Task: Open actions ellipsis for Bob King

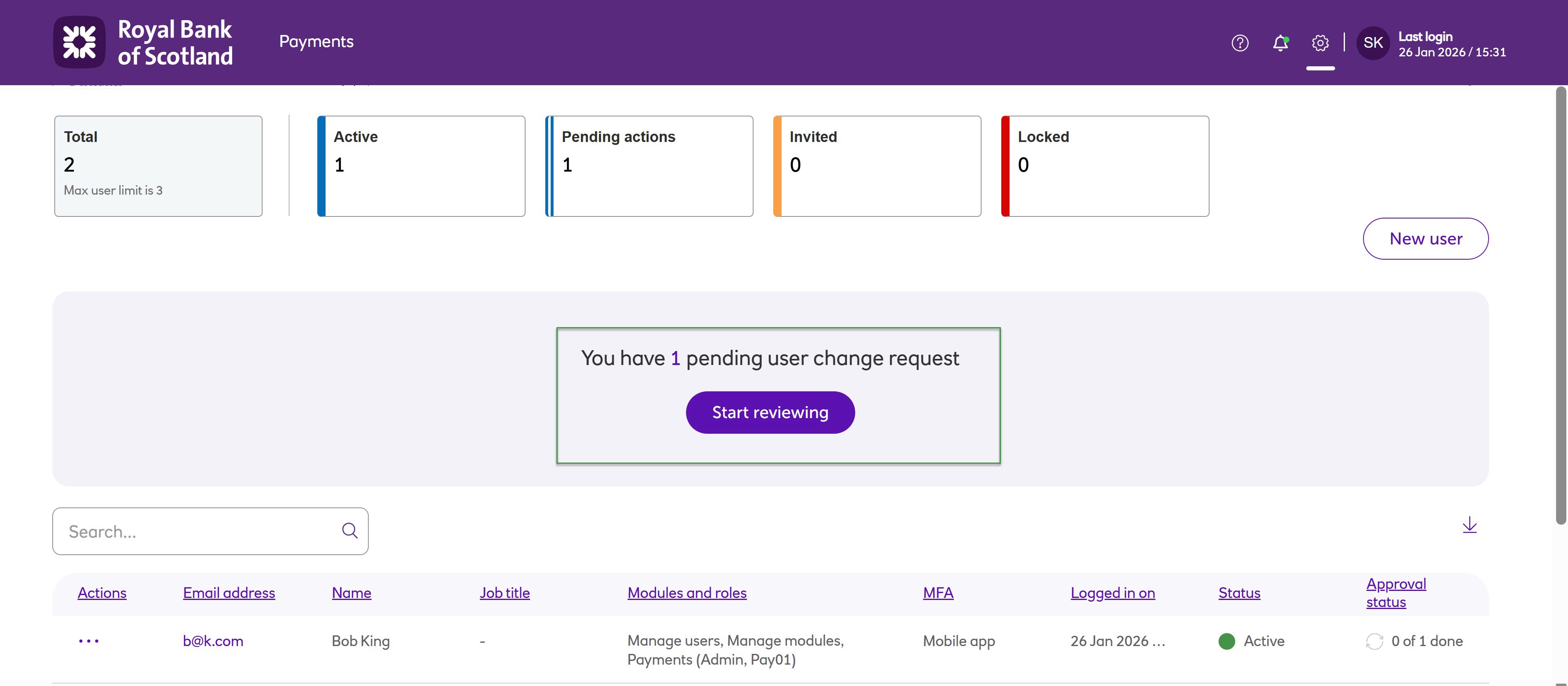Action: [x=89, y=641]
